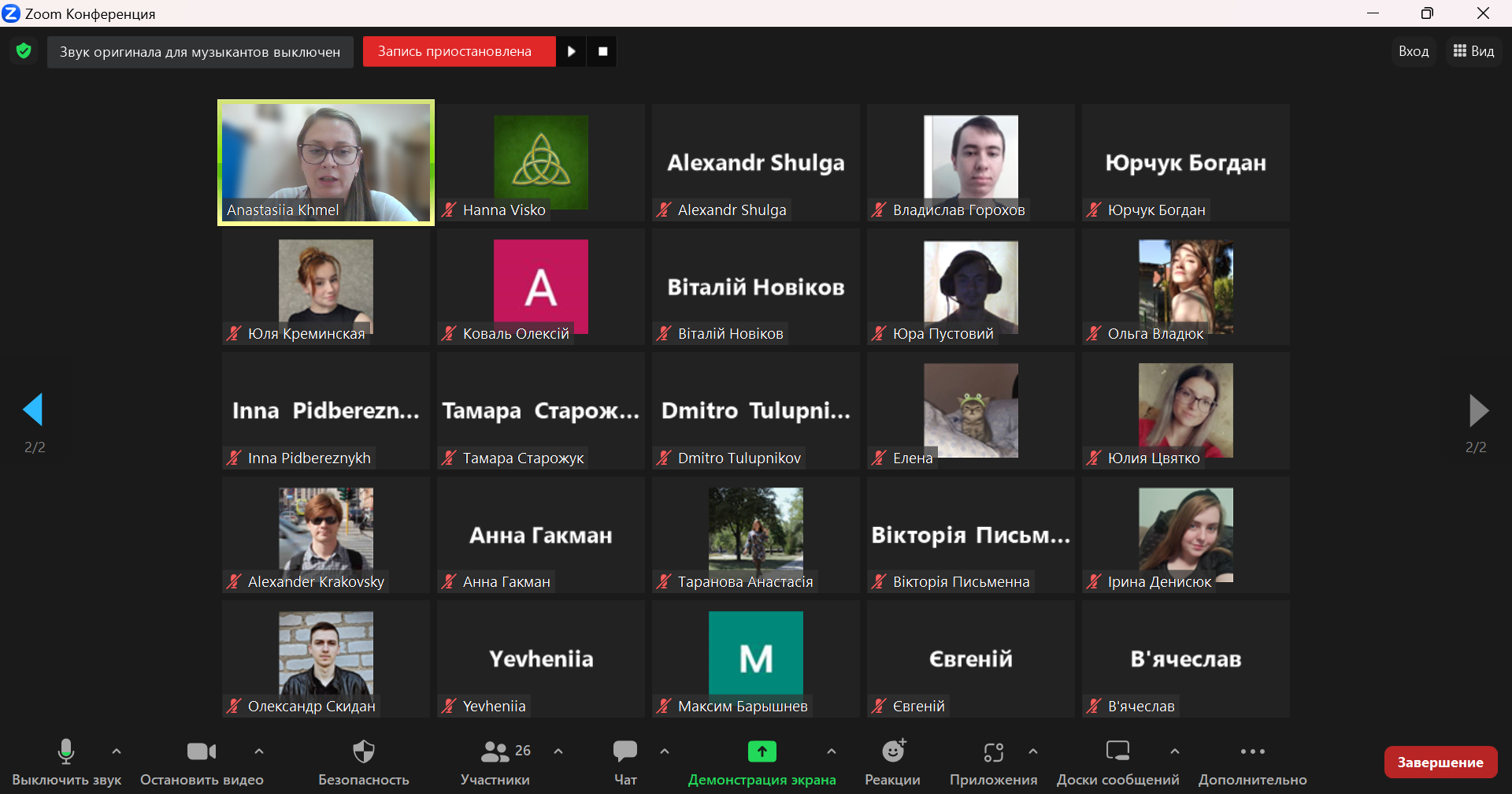Open 'Доски сообщений' whiteboards
The image size is (1512, 794).
tap(1117, 762)
